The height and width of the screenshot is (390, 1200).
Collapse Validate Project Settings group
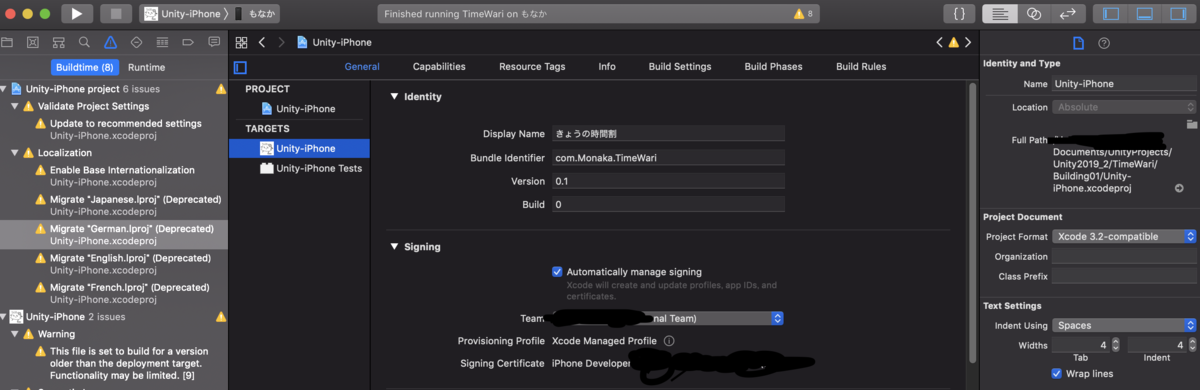coord(15,106)
